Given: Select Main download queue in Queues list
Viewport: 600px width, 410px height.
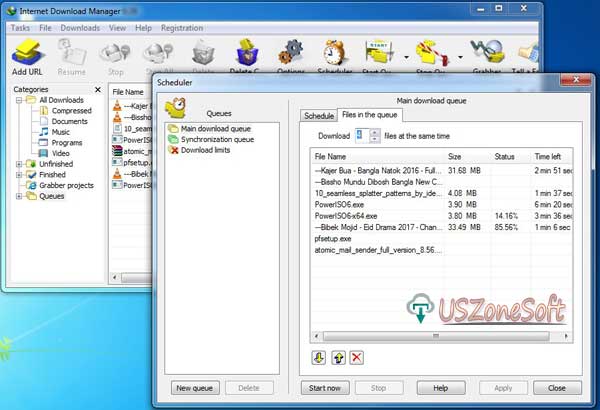Looking at the screenshot, I should 210,129.
